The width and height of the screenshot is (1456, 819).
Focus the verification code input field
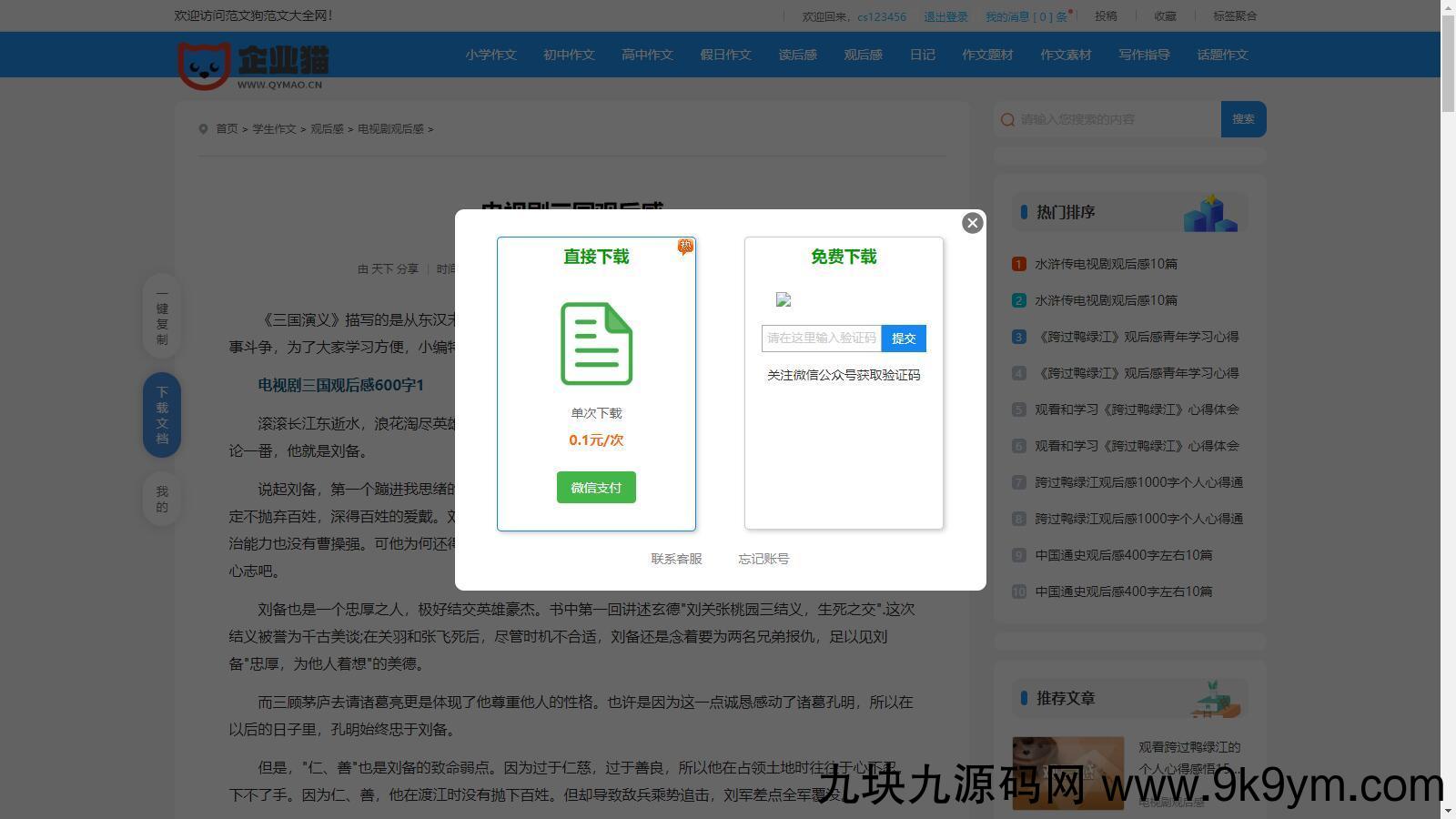[821, 339]
